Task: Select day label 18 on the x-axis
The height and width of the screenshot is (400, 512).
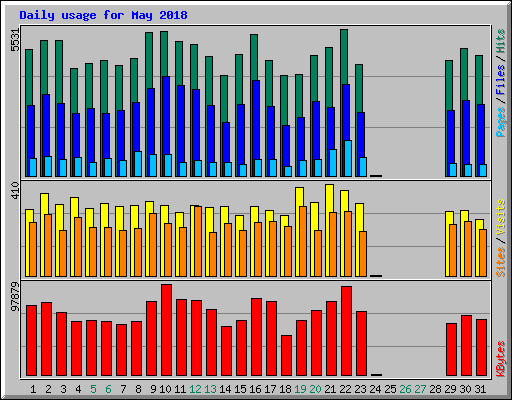Action: pyautogui.click(x=285, y=389)
